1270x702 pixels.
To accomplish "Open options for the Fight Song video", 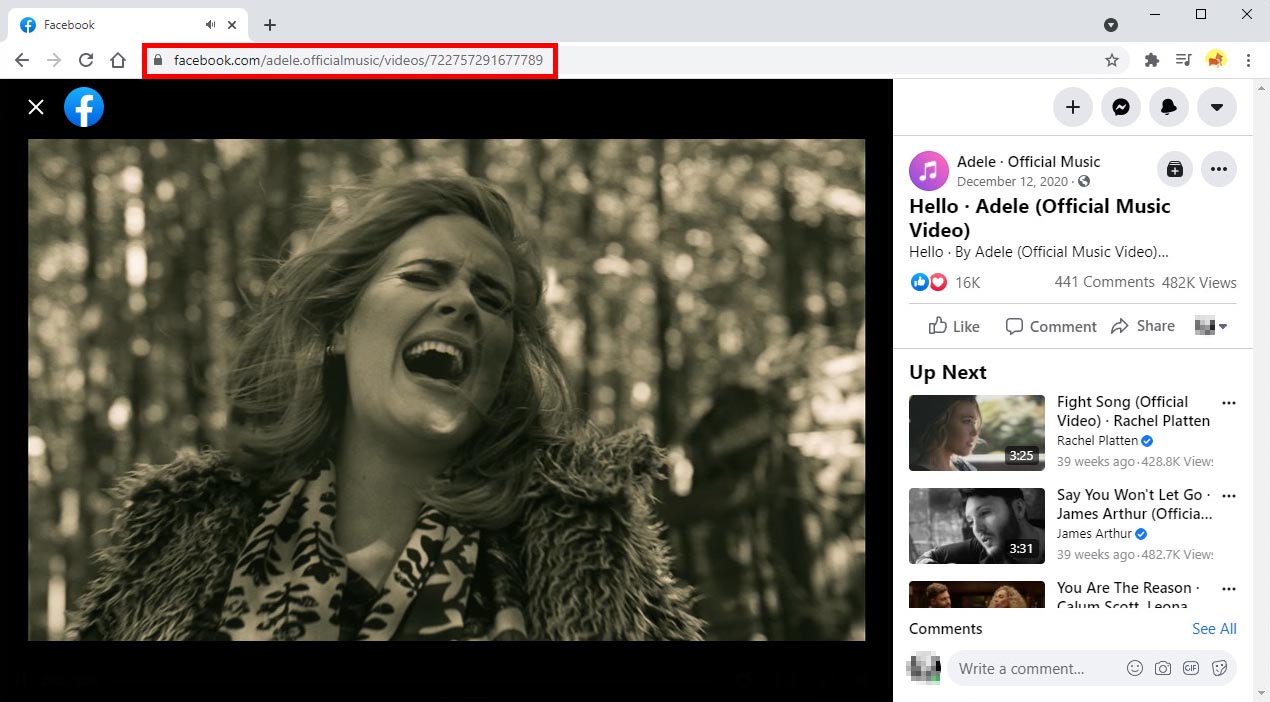I will (1229, 403).
